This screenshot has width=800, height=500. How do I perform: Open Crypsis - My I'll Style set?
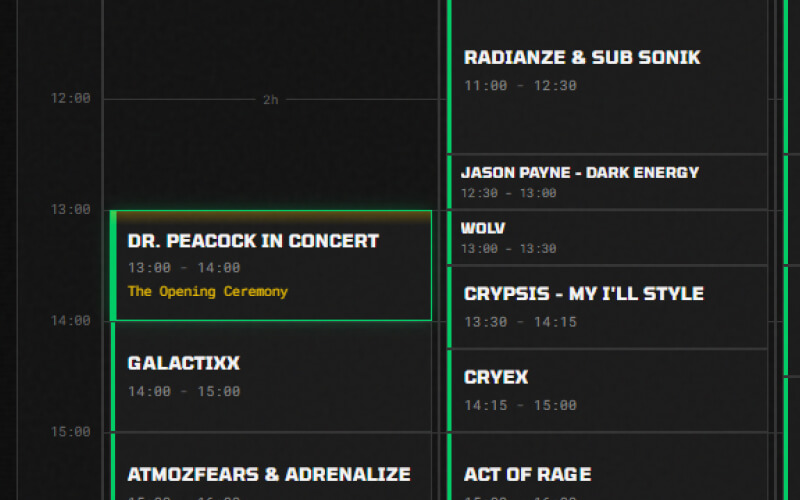tap(584, 294)
